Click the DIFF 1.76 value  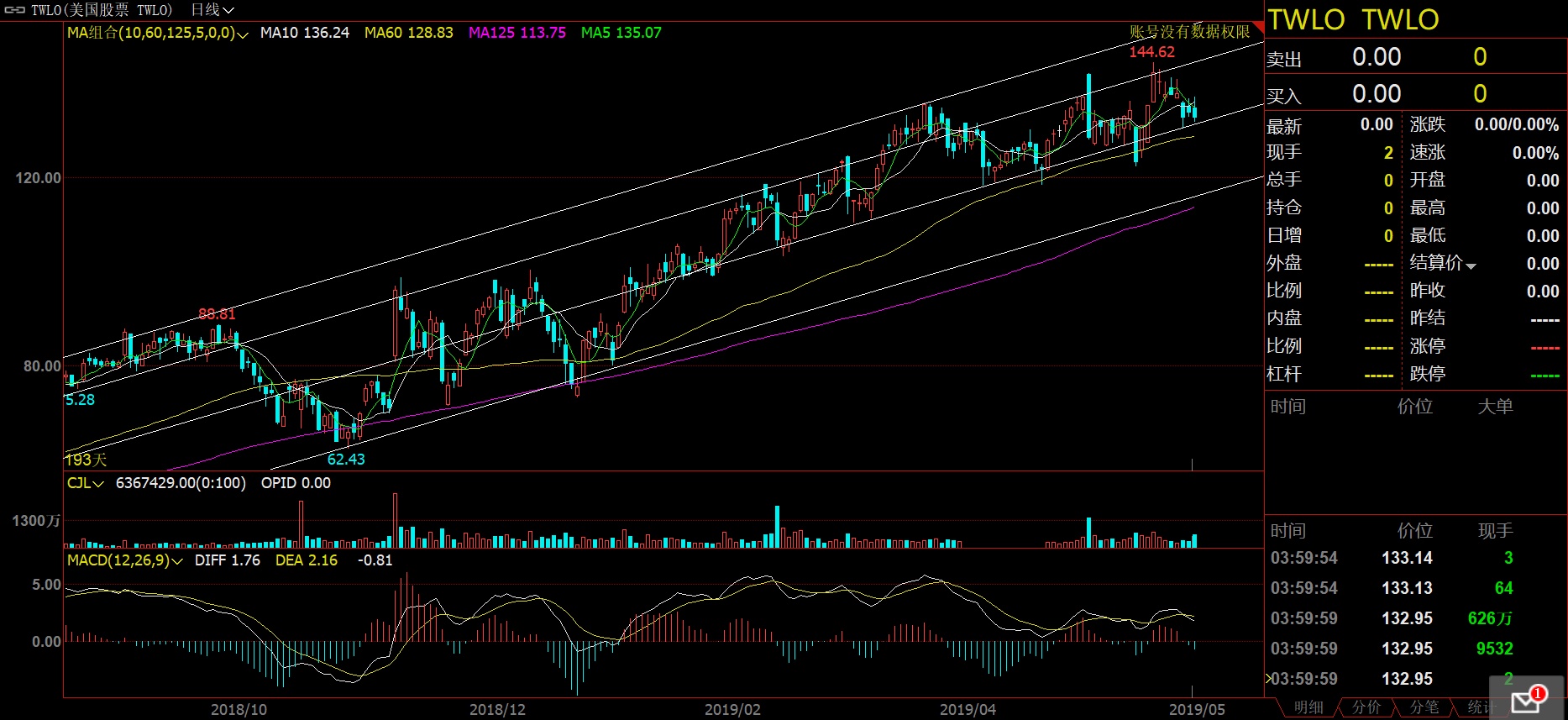[228, 560]
